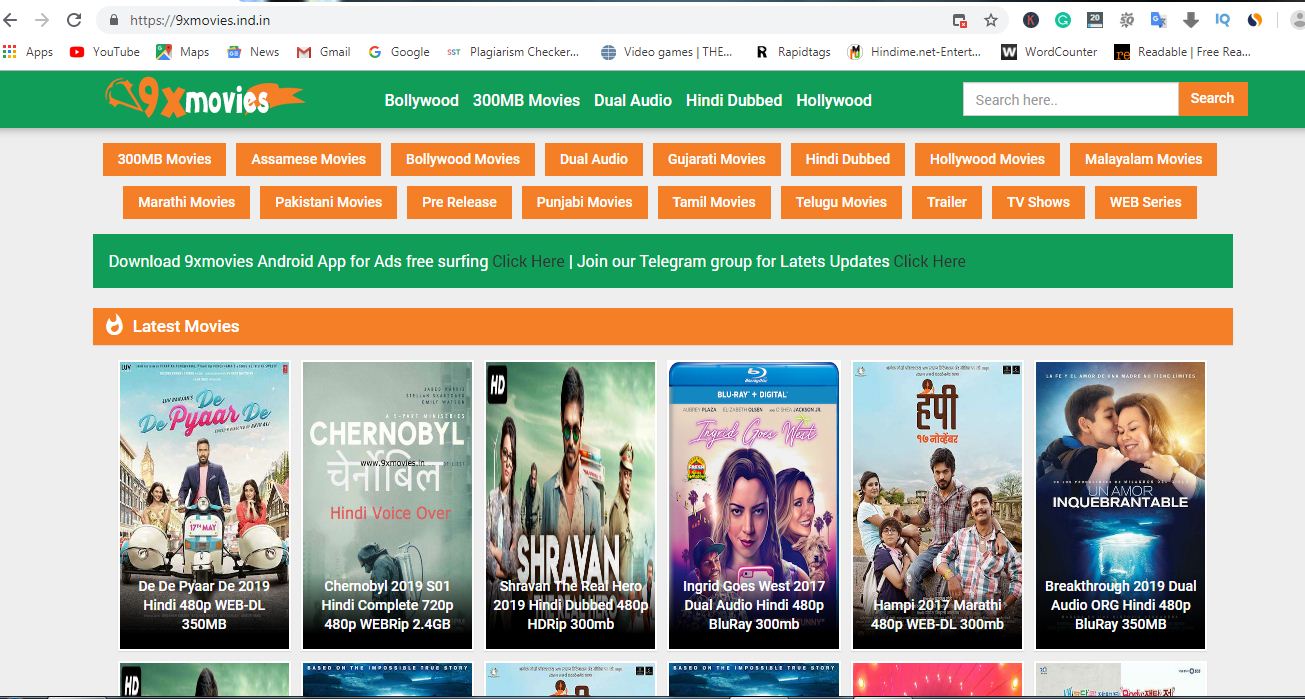Select the orange Hindi Dubbed category button

pyautogui.click(x=848, y=159)
